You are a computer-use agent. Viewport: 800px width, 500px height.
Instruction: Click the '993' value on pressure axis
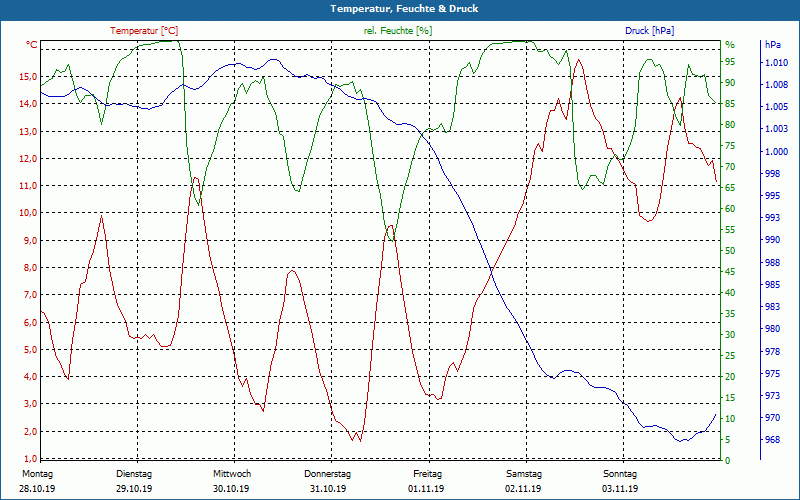(x=772, y=218)
